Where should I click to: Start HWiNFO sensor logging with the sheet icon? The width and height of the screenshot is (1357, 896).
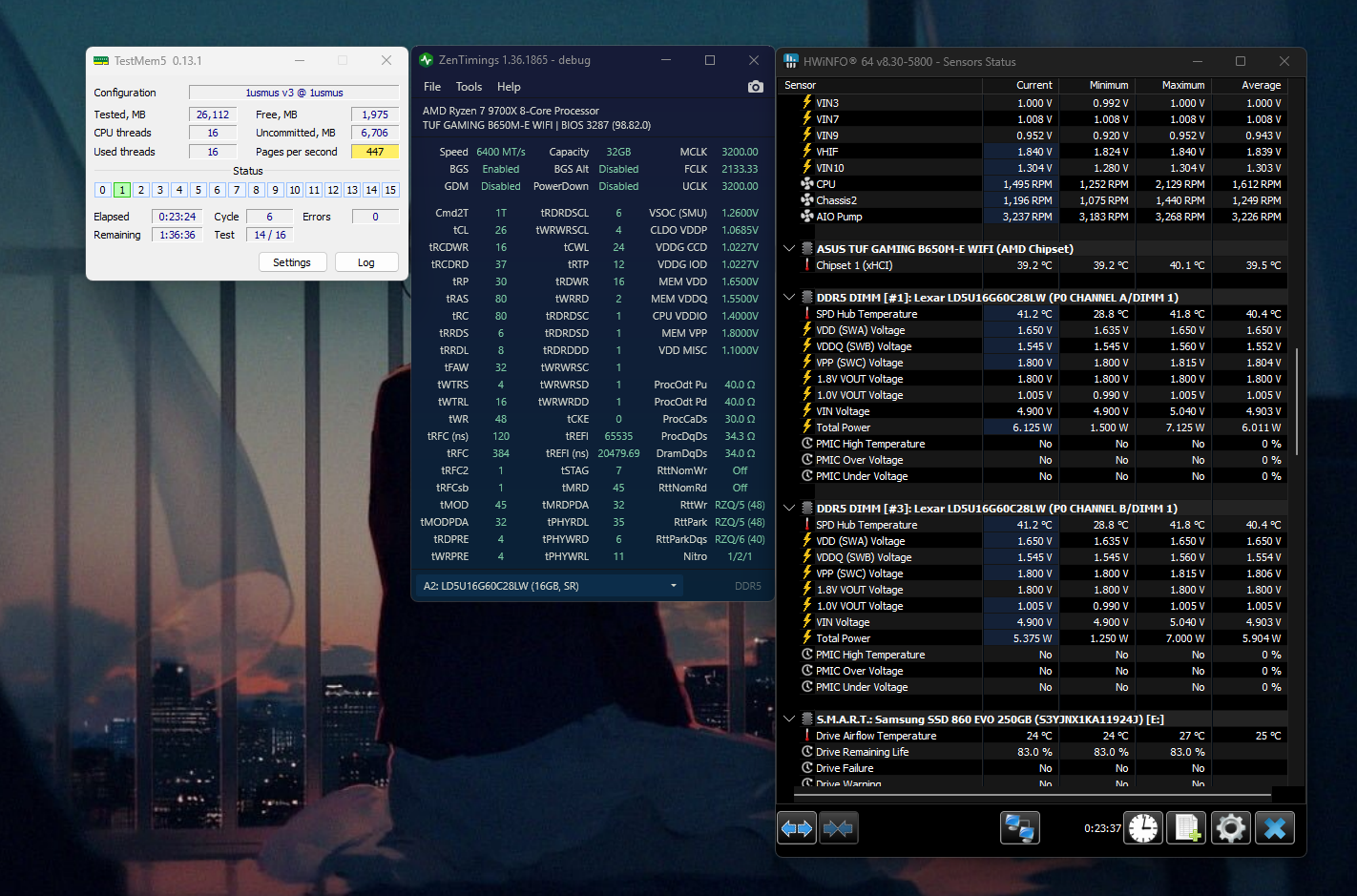point(1187,828)
